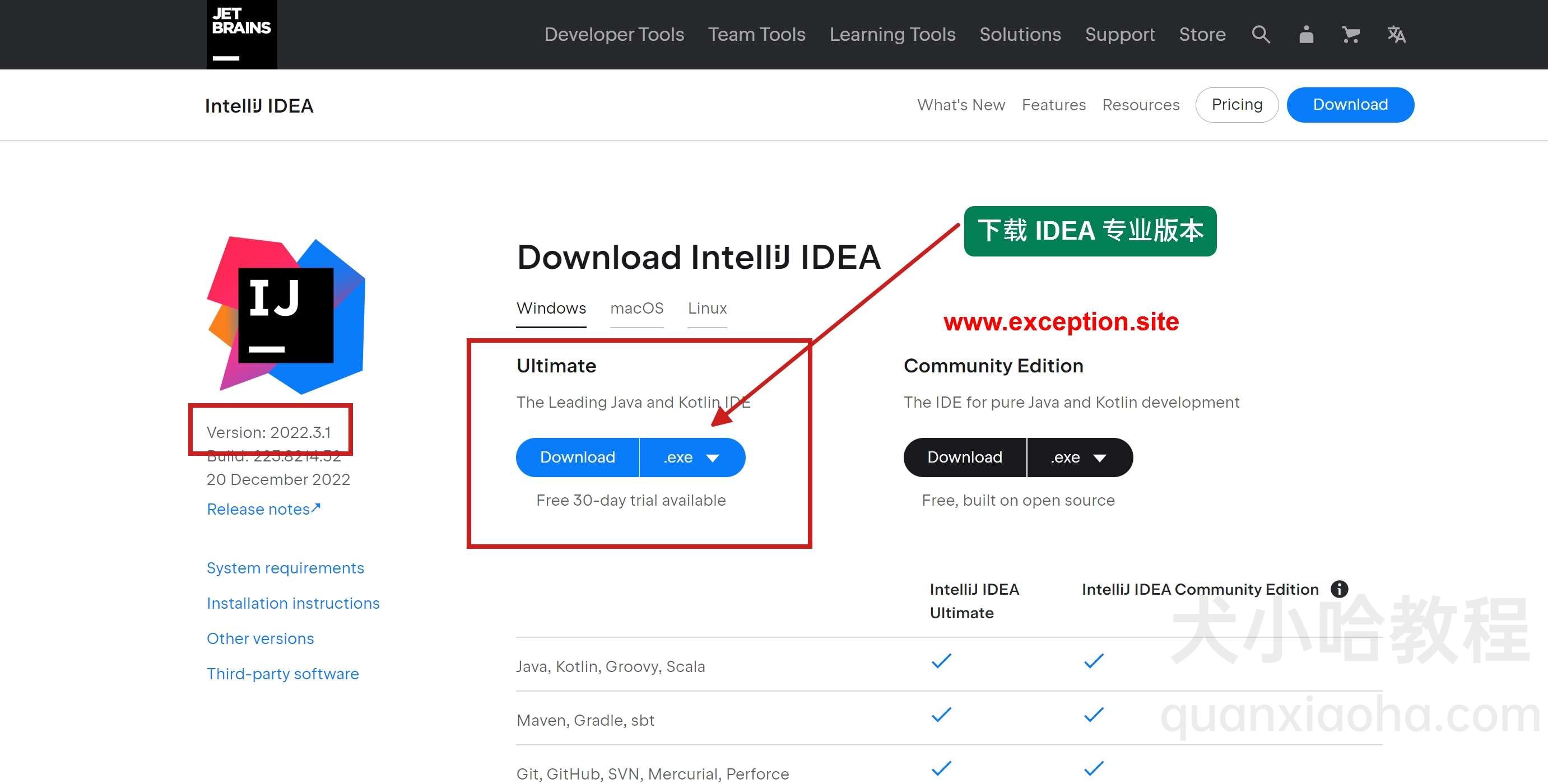Click info icon beside Community Edition header

tap(1339, 589)
